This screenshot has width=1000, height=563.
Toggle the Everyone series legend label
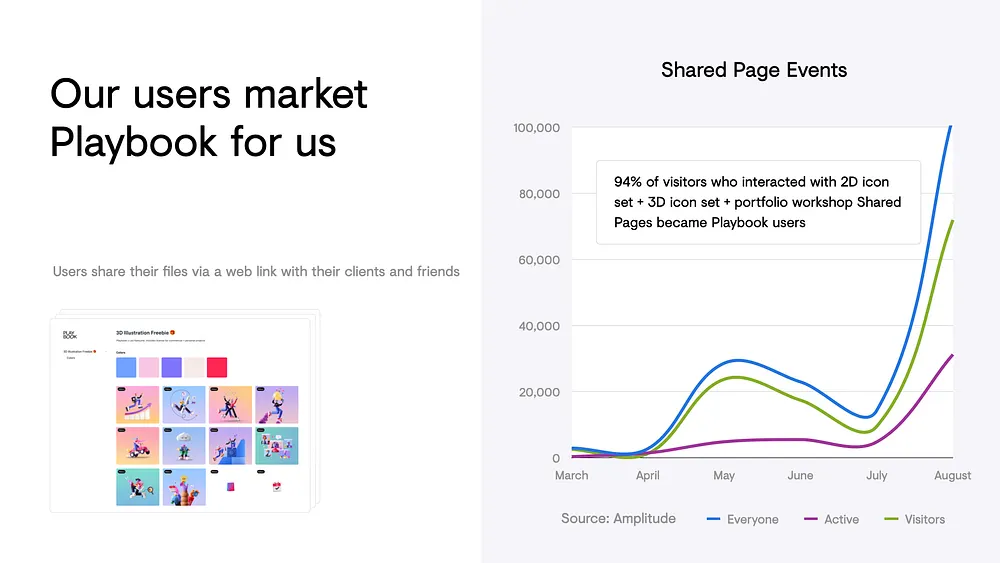click(753, 519)
